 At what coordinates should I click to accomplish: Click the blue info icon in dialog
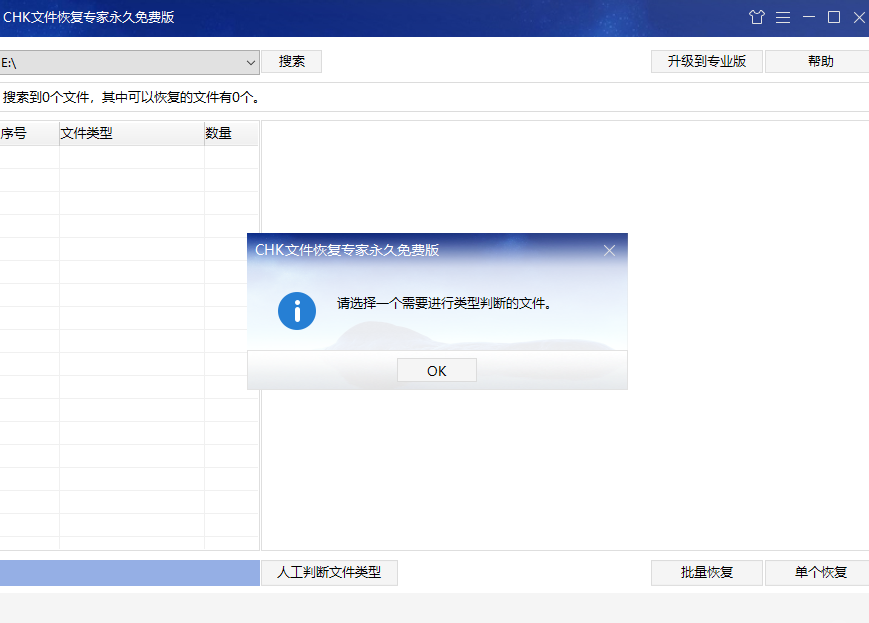pos(296,311)
